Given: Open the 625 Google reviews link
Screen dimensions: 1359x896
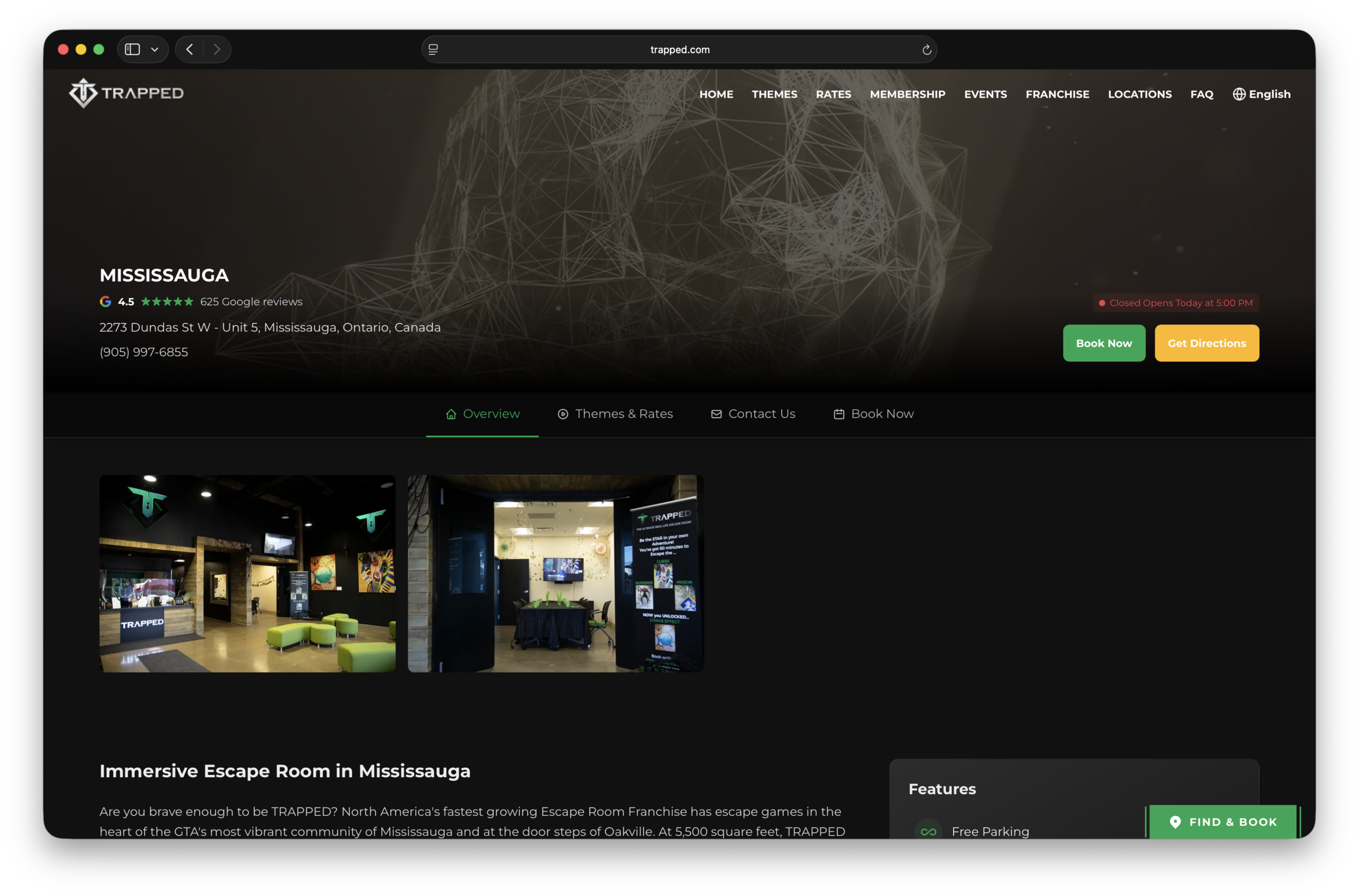Looking at the screenshot, I should pyautogui.click(x=251, y=301).
